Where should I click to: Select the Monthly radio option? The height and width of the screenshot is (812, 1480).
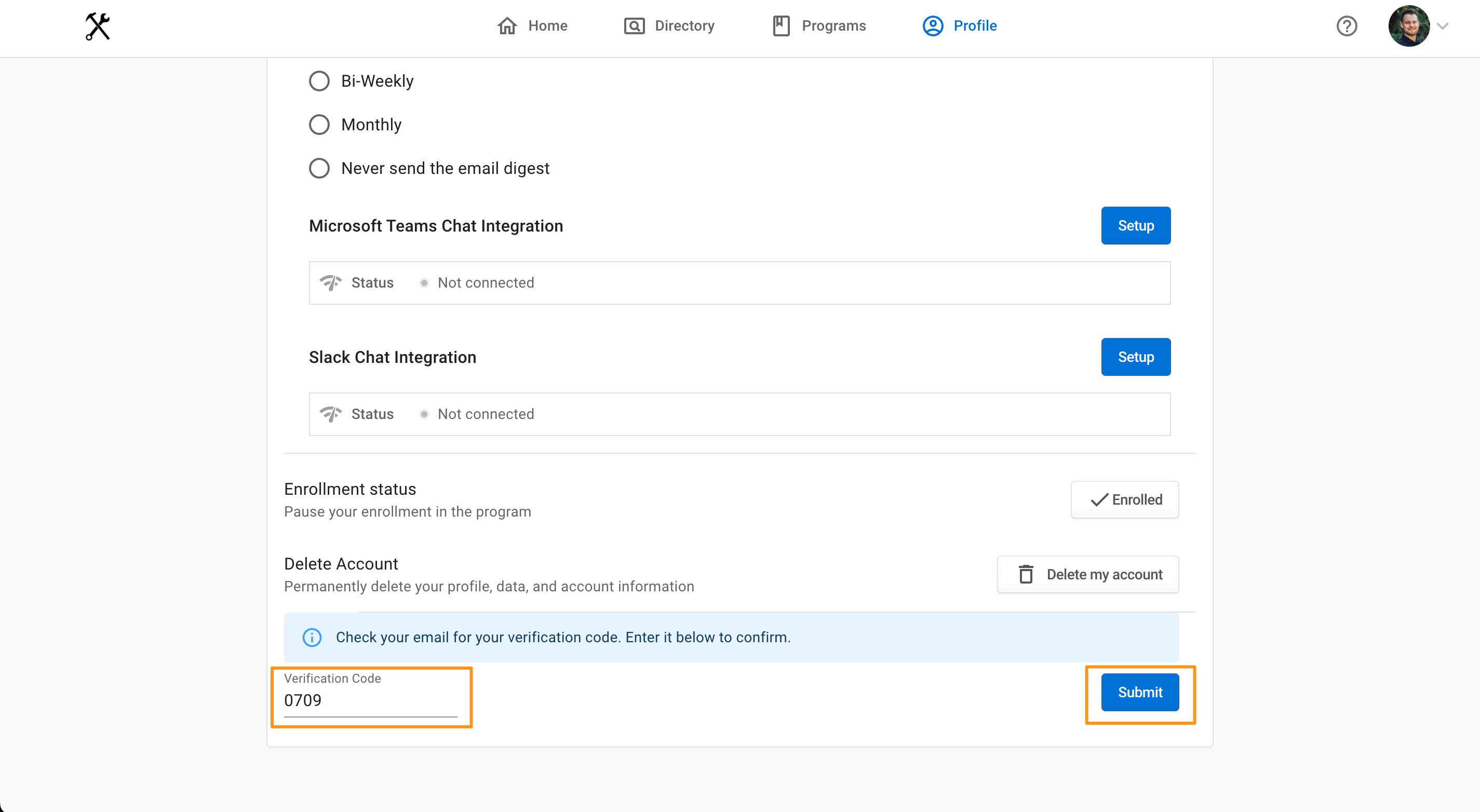tap(319, 125)
